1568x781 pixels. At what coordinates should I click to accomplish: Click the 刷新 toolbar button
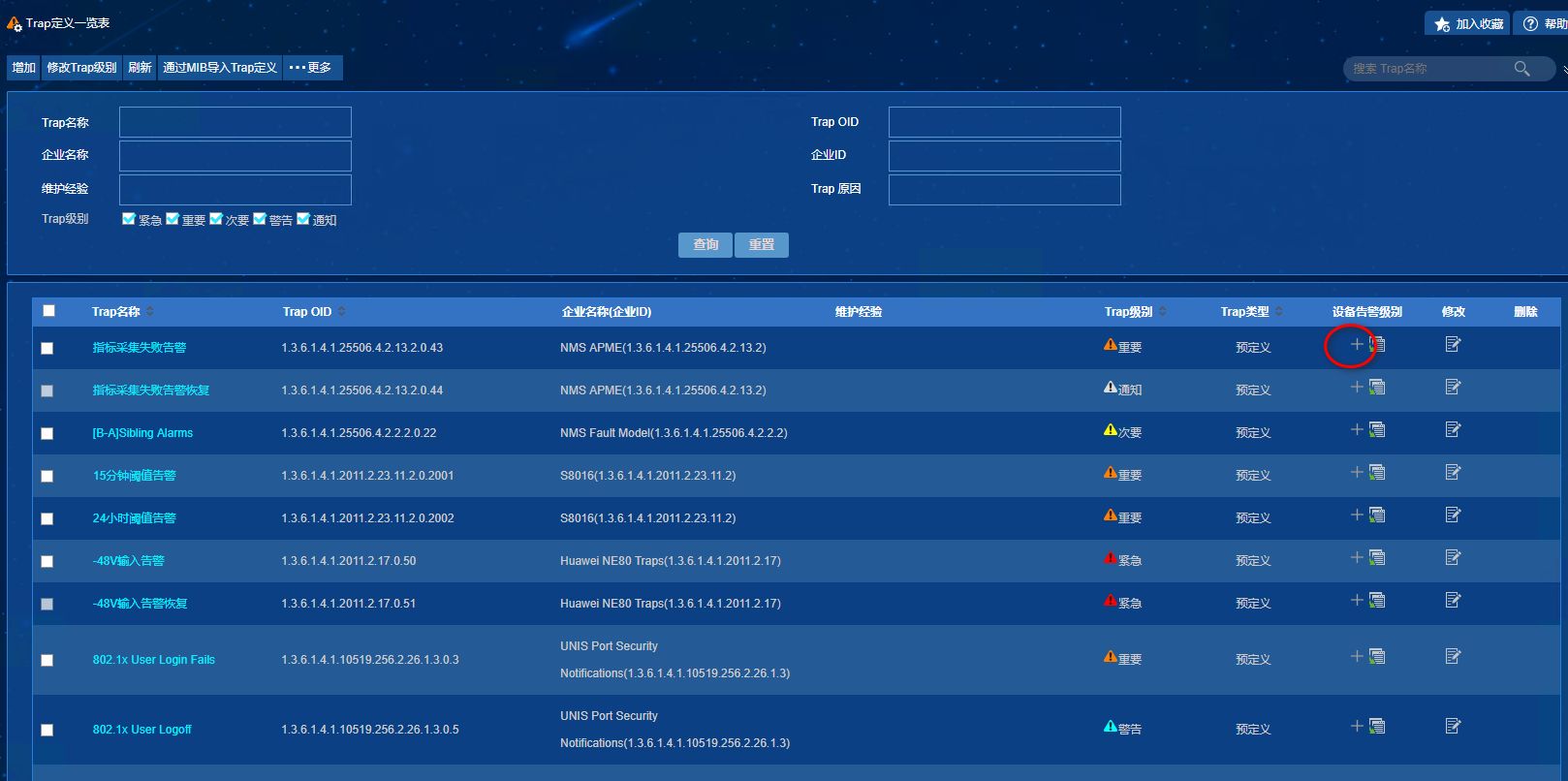[141, 68]
